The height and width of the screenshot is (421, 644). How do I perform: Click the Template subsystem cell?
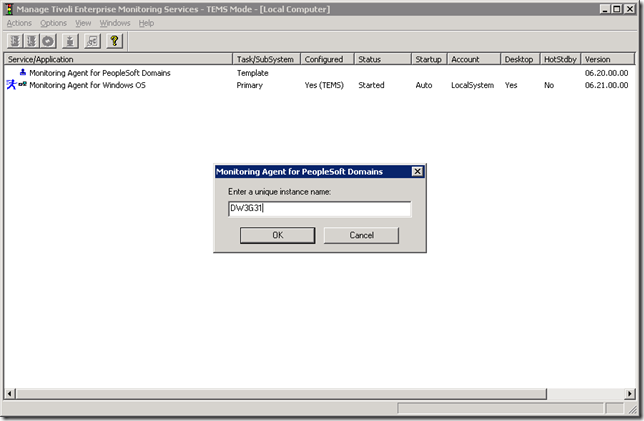(x=253, y=73)
